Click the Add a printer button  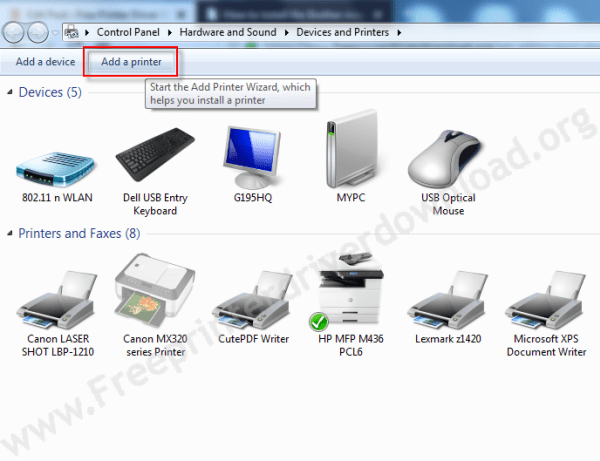point(131,62)
